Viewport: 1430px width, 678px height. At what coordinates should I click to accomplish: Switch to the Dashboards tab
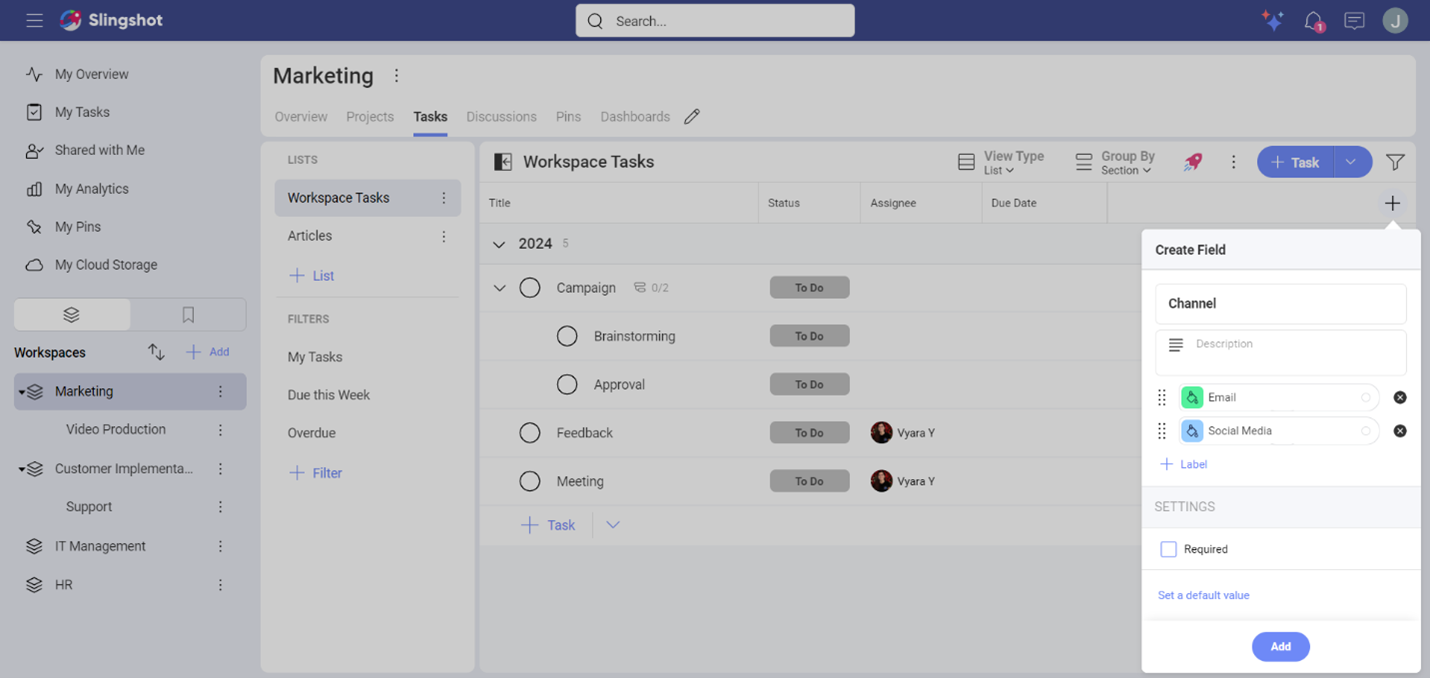coord(635,117)
